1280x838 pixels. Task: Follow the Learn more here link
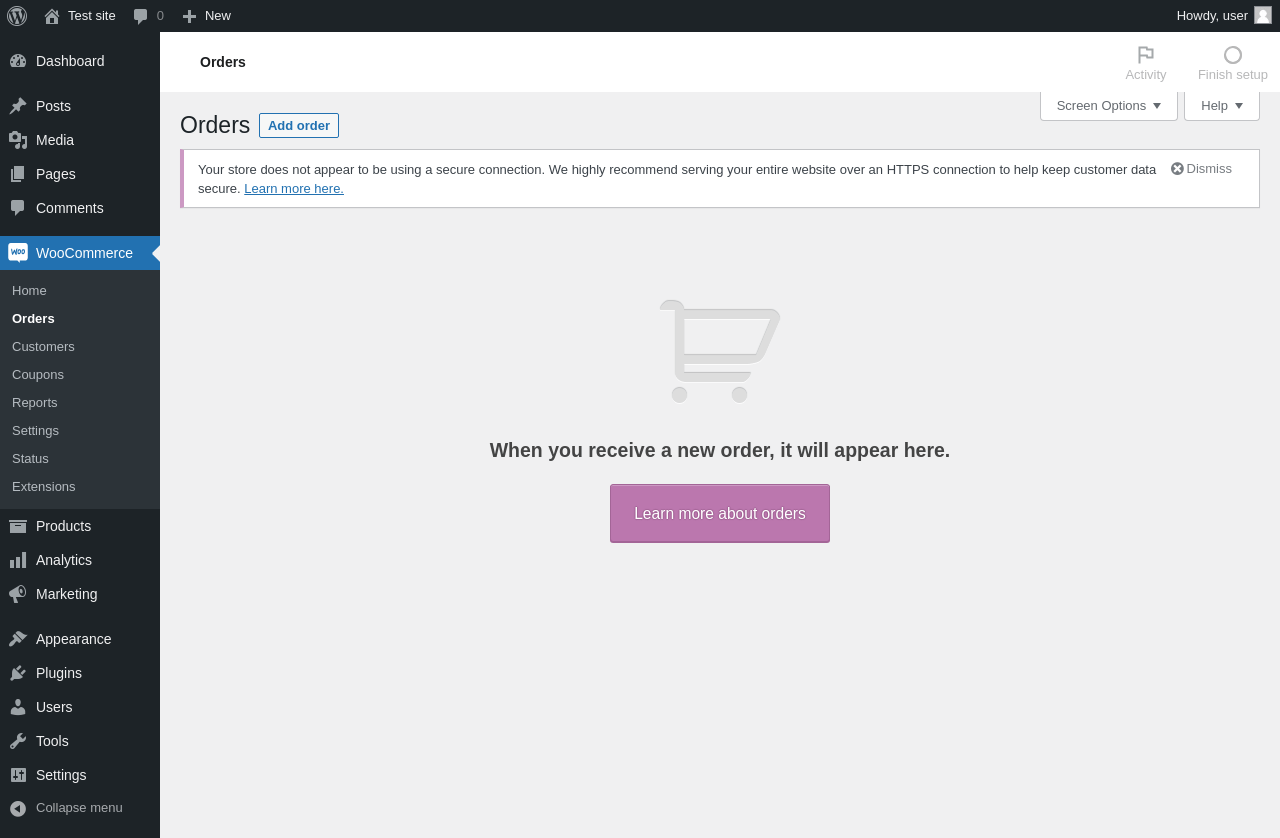coord(294,188)
